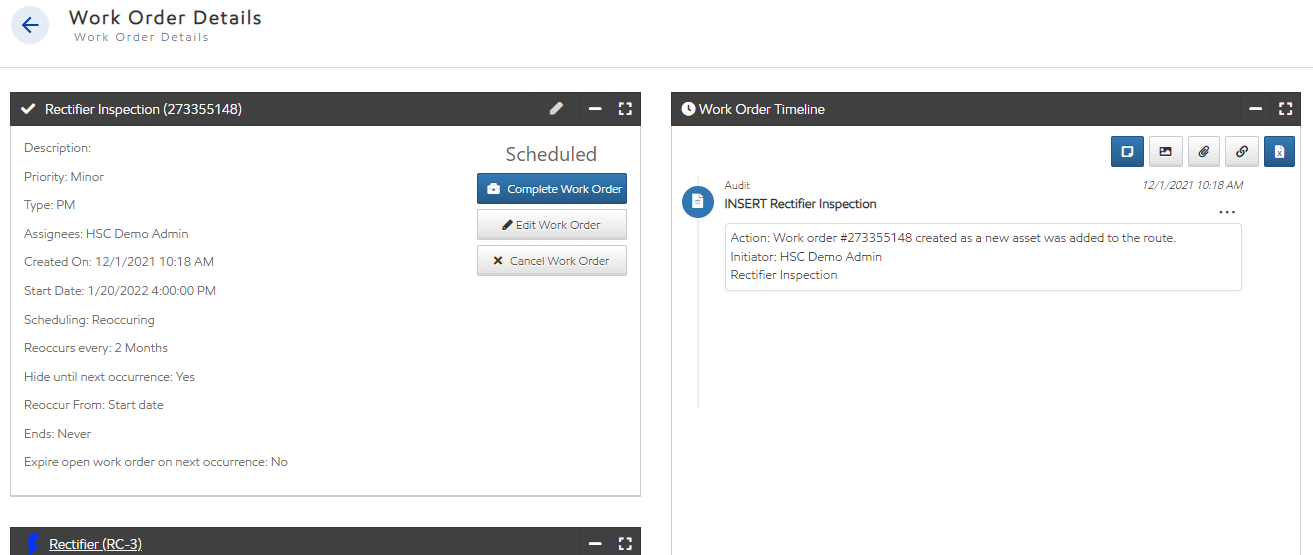1313x555 pixels.
Task: Add a link with the chain icon
Action: click(x=1241, y=152)
